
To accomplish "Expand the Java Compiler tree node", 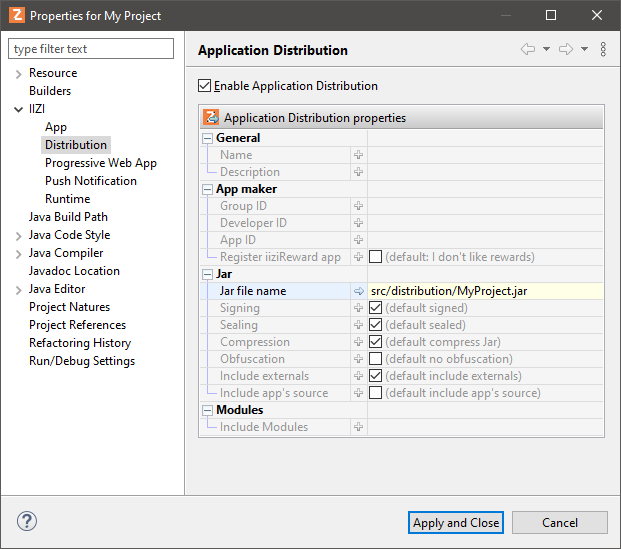I will [18, 254].
